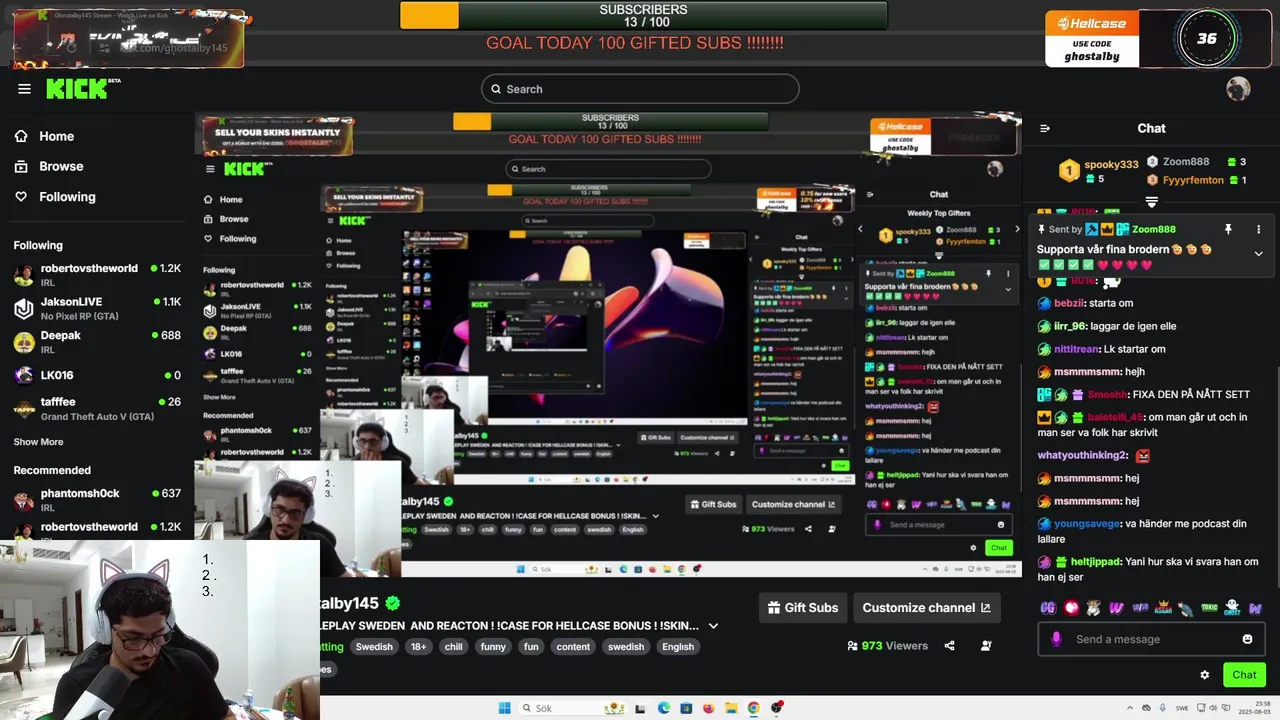Select the Swedish tag

point(374,647)
